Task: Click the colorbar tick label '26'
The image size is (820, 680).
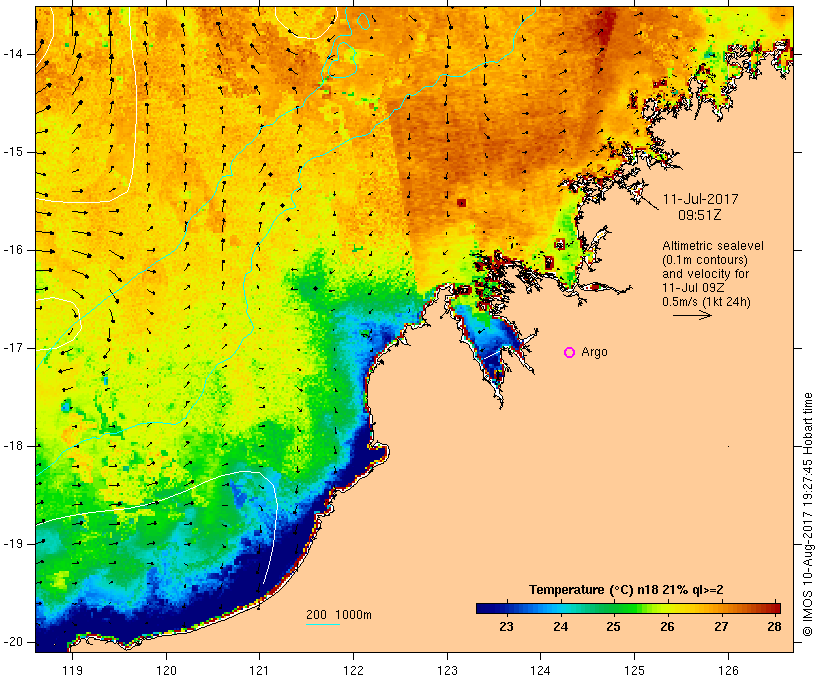Action: [x=667, y=627]
